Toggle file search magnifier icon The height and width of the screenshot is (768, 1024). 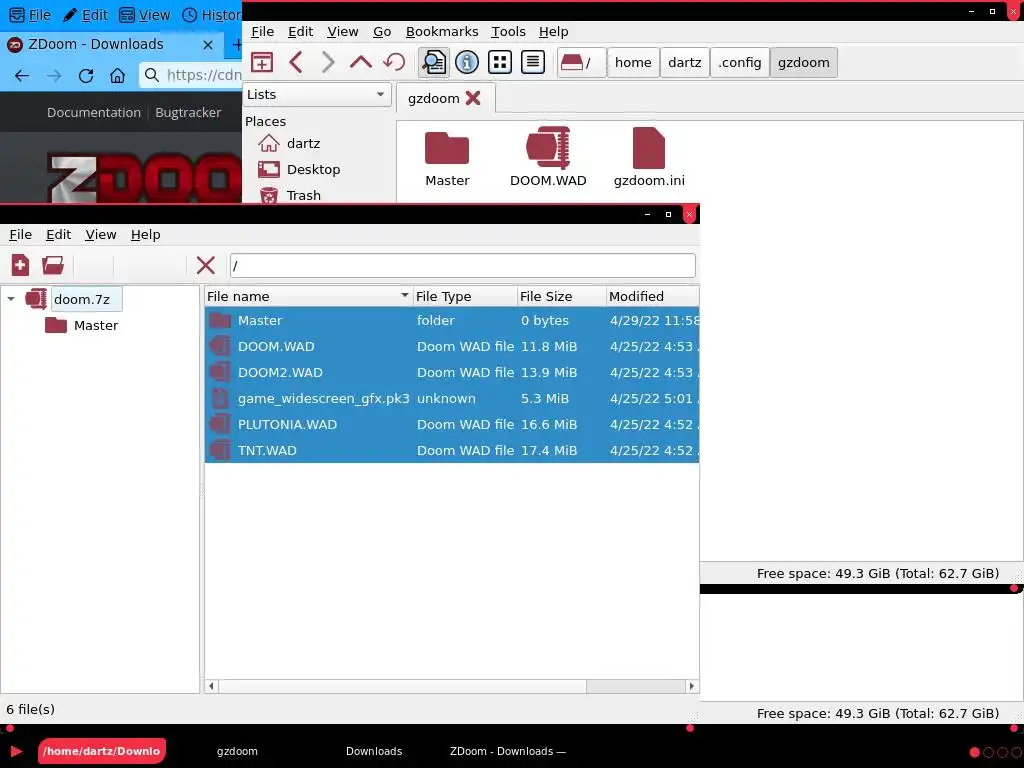tap(434, 63)
